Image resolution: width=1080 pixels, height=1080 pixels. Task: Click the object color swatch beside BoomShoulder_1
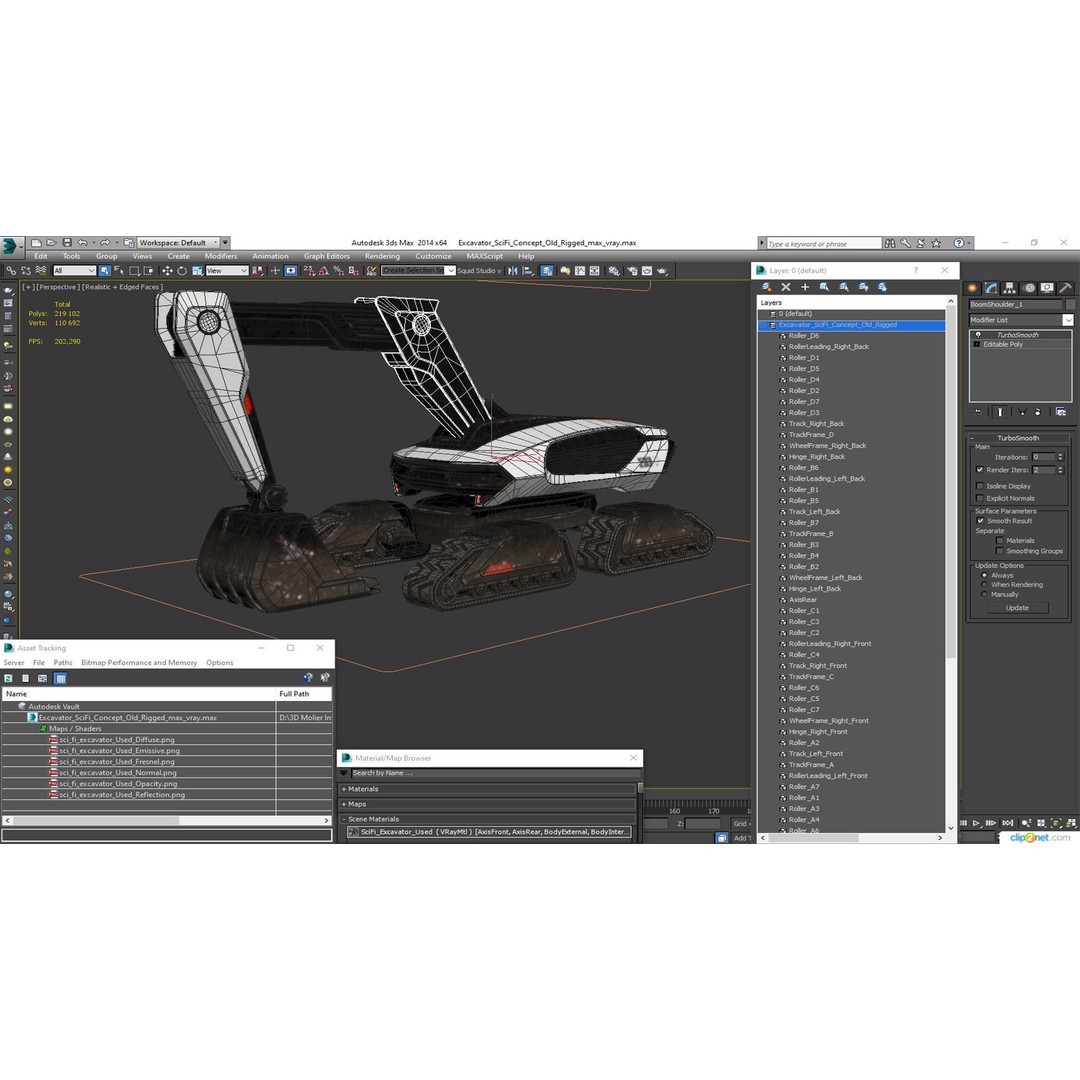pos(1070,304)
